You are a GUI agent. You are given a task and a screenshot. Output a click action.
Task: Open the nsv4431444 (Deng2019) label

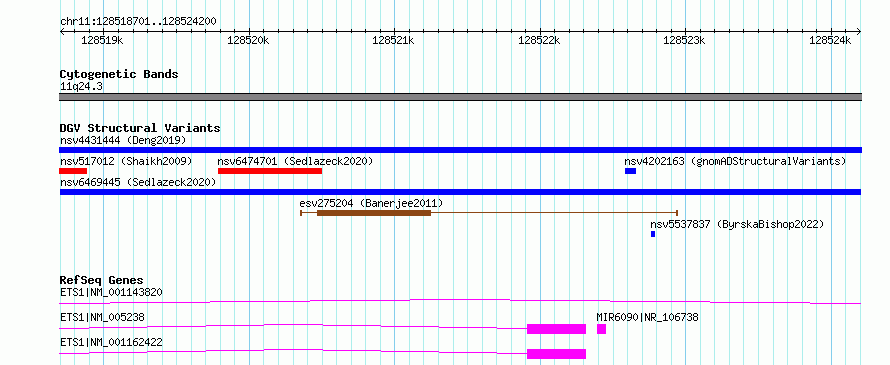123,140
